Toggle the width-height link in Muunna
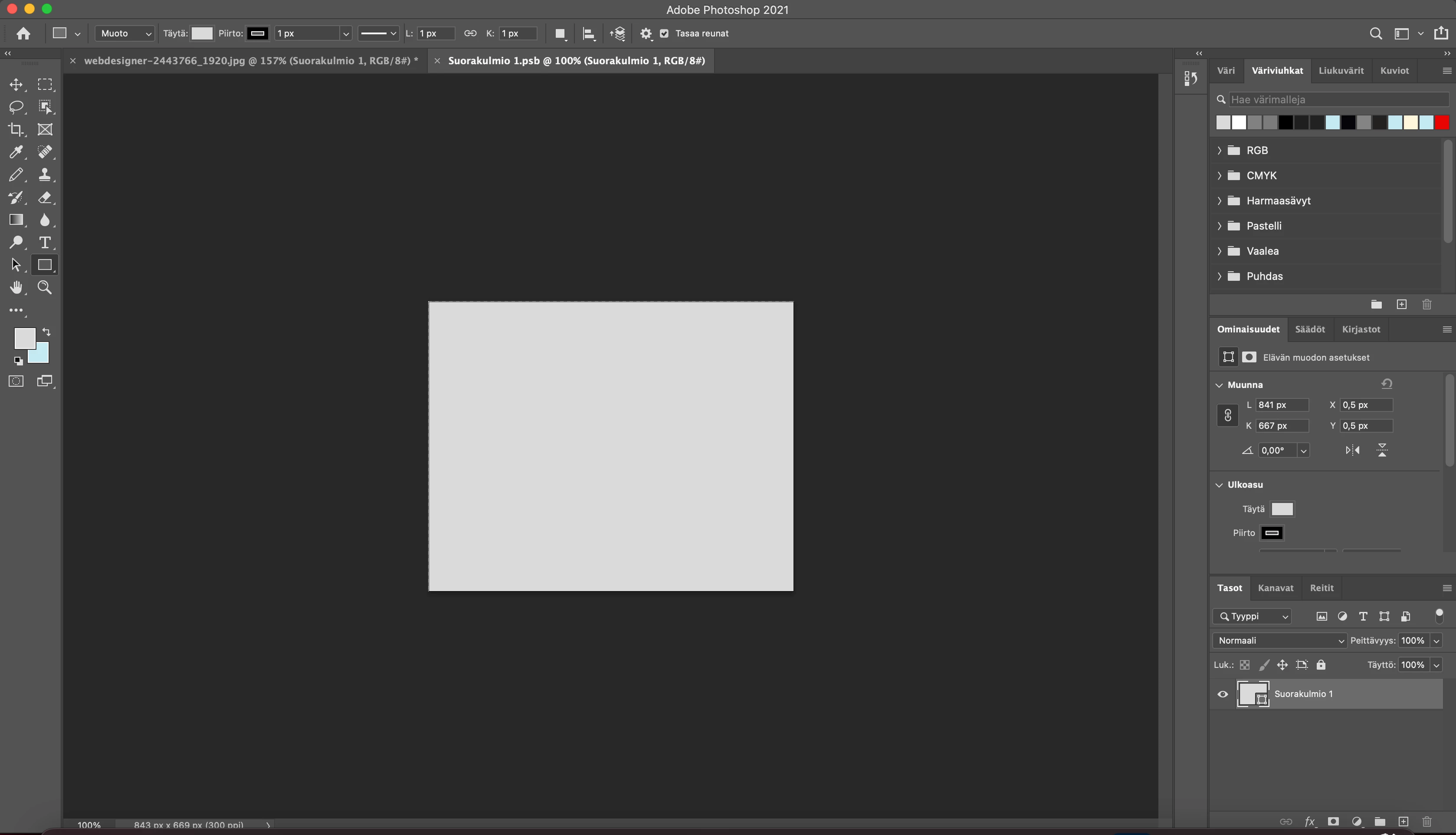This screenshot has width=1456, height=835. 1227,415
